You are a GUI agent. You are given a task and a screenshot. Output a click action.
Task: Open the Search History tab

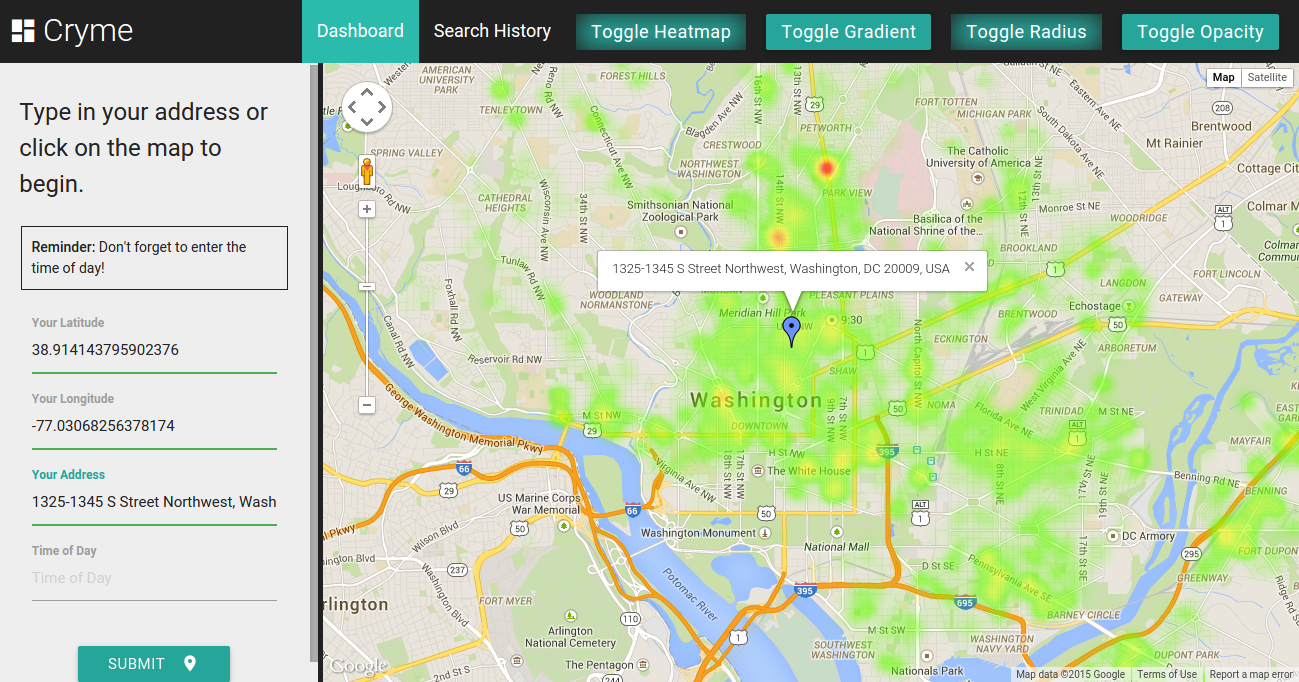click(492, 31)
